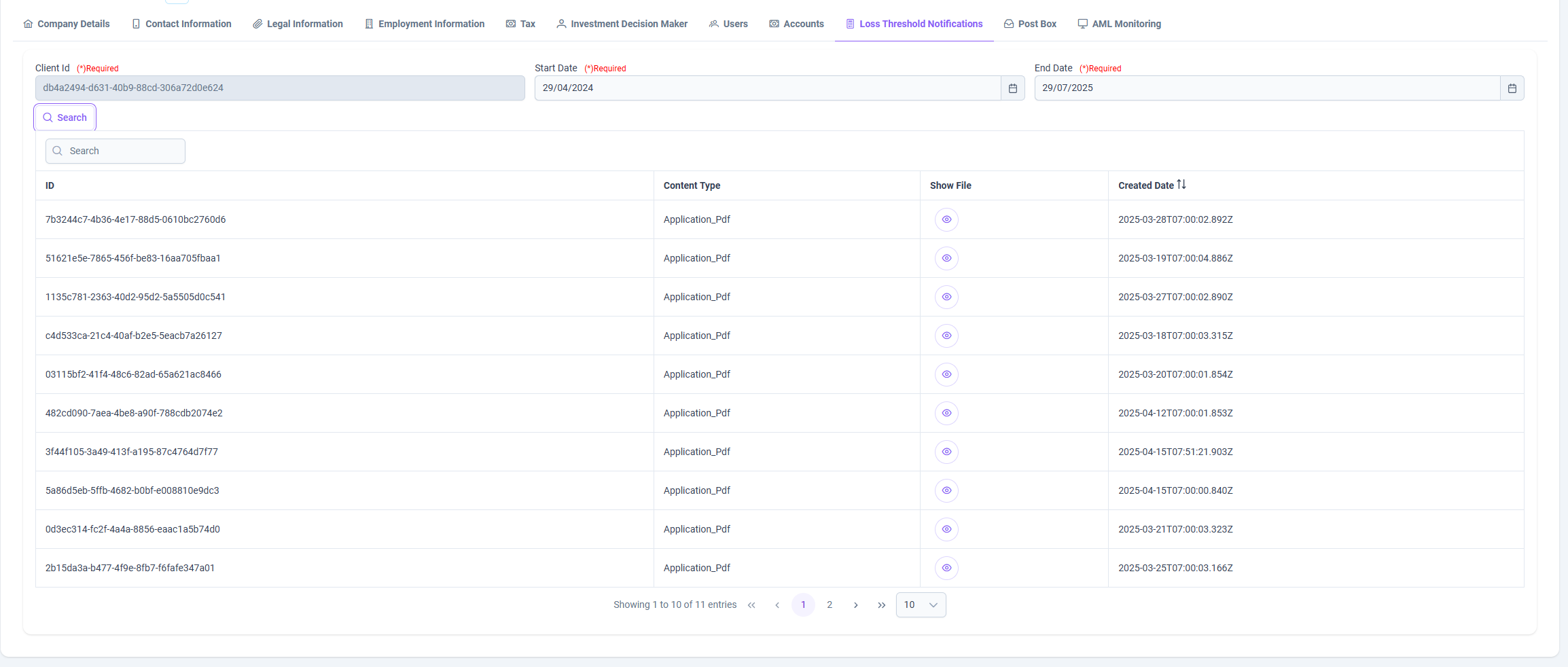1568x667 pixels.
Task: Focus the table Search filter box
Action: pos(115,151)
